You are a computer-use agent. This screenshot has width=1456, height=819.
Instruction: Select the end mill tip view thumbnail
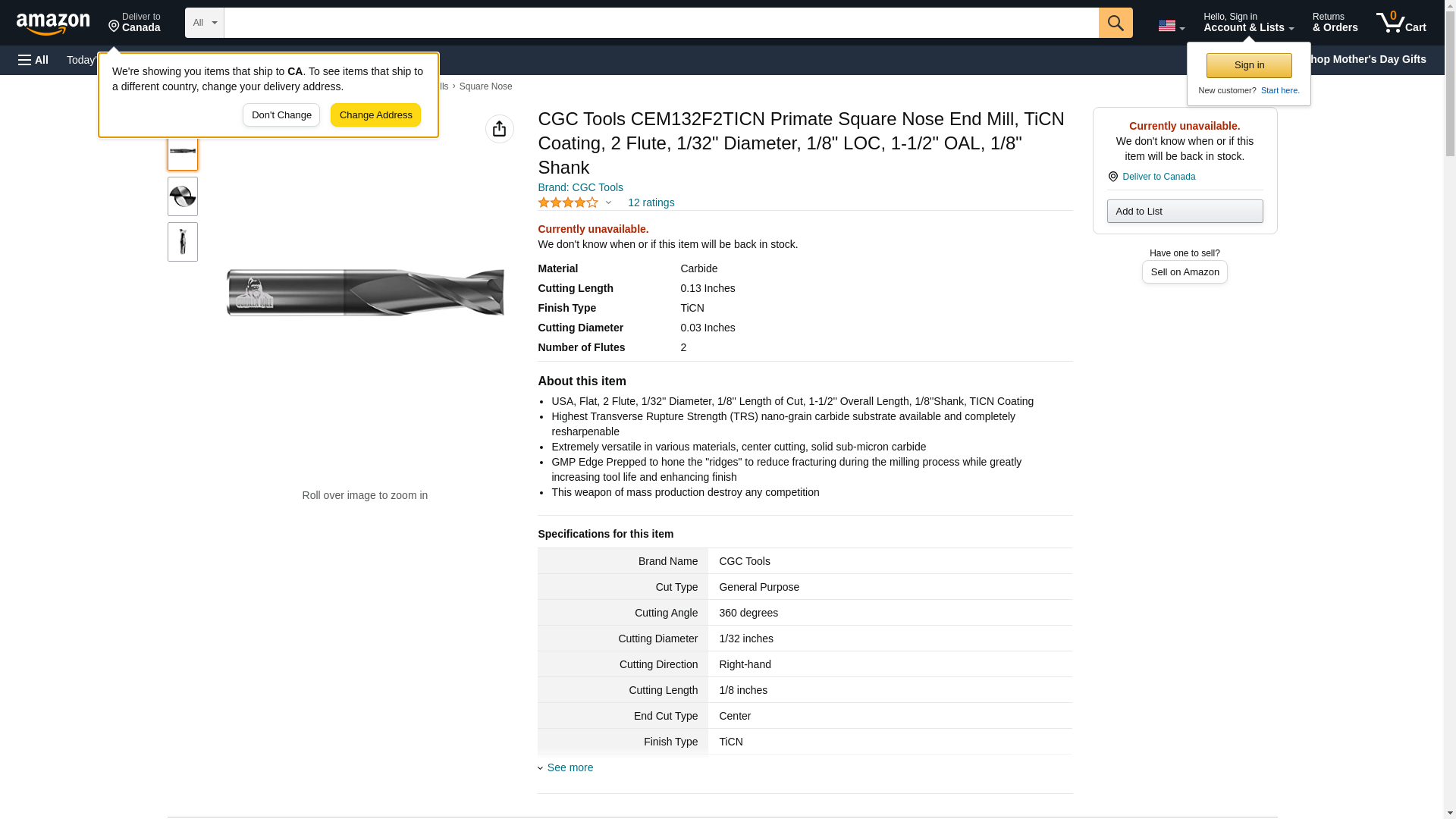[183, 196]
